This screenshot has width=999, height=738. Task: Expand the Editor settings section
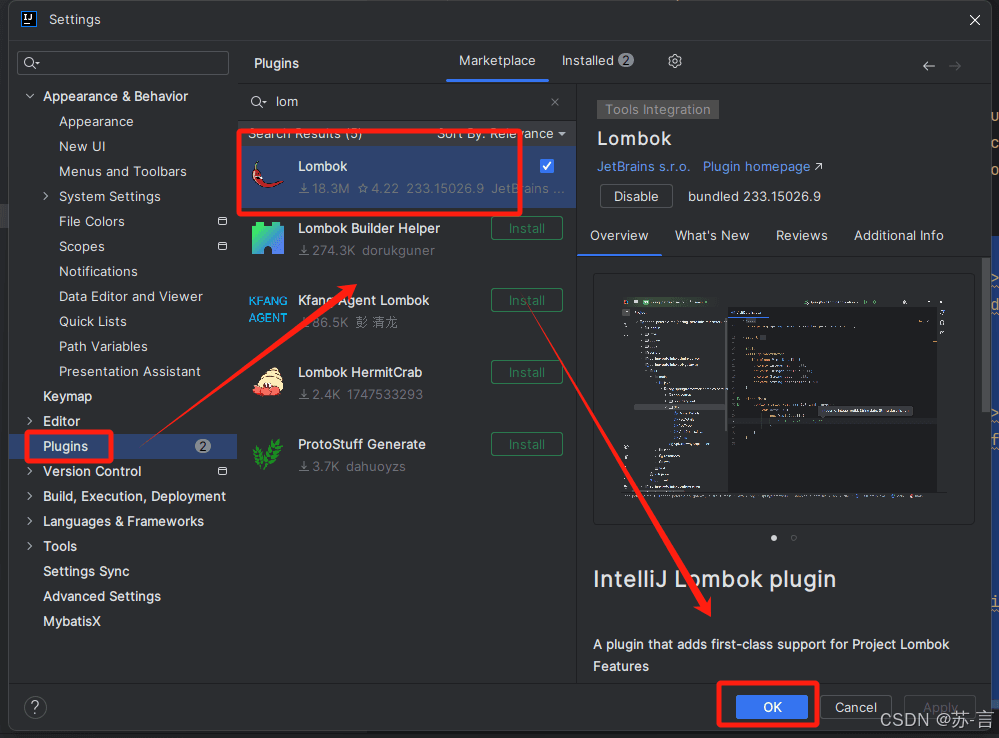tap(30, 421)
